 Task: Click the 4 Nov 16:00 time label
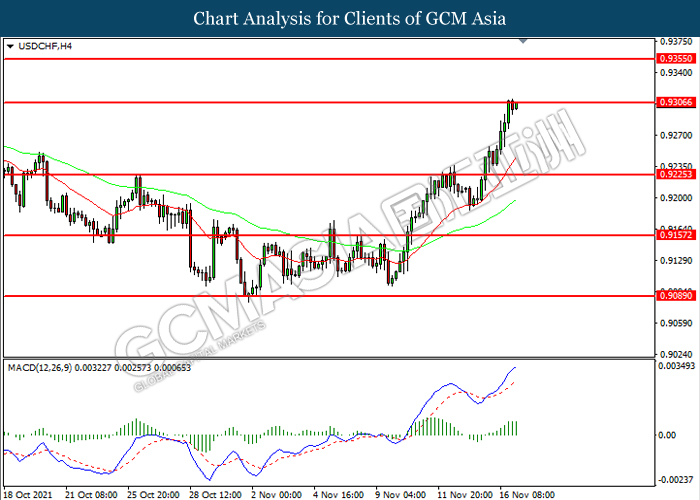(338, 495)
